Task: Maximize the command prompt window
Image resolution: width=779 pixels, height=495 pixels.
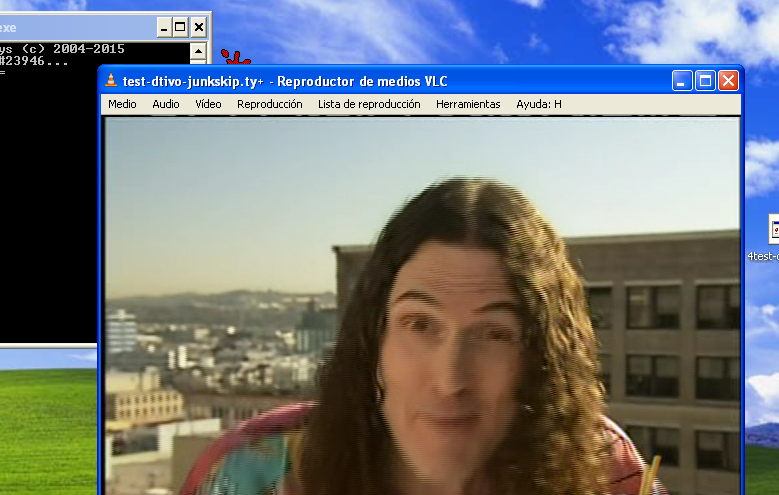Action: [x=181, y=27]
